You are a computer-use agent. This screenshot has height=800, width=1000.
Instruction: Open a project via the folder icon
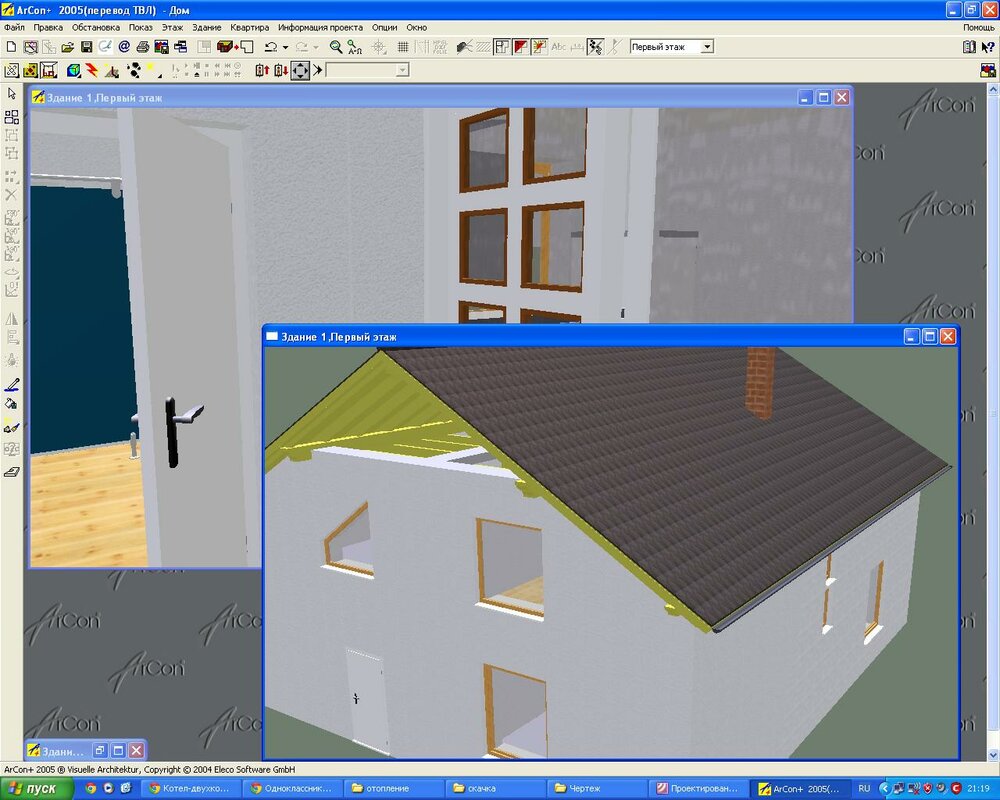click(x=67, y=47)
